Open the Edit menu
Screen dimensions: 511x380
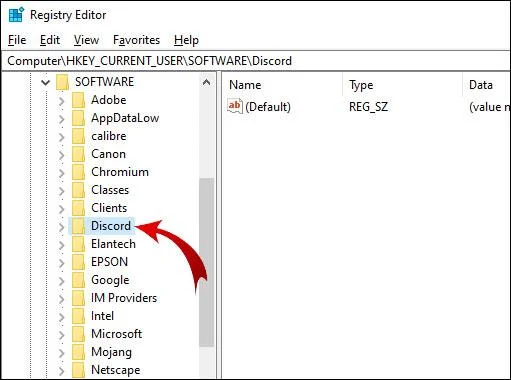(50, 40)
